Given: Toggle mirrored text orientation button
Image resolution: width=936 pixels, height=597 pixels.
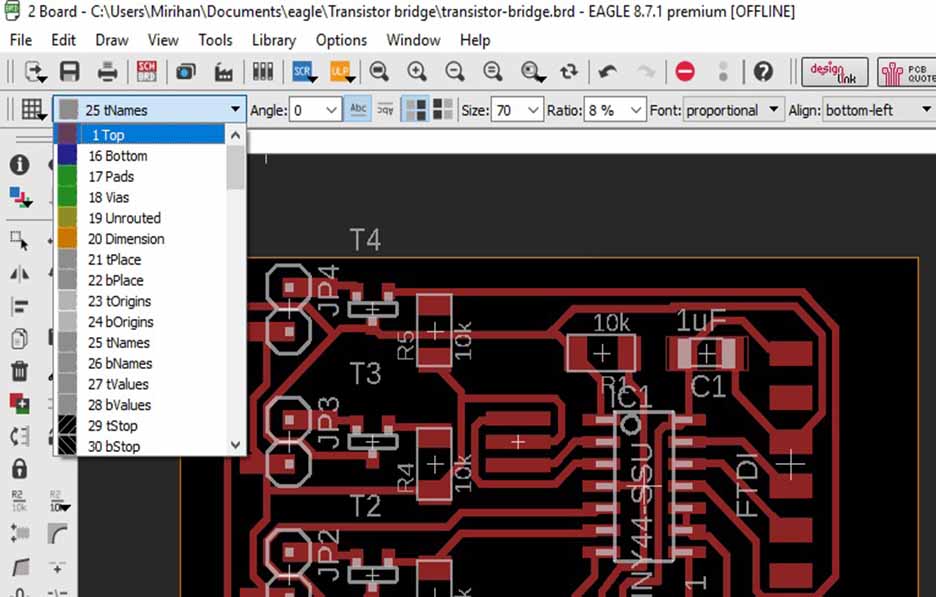Looking at the screenshot, I should [x=385, y=110].
